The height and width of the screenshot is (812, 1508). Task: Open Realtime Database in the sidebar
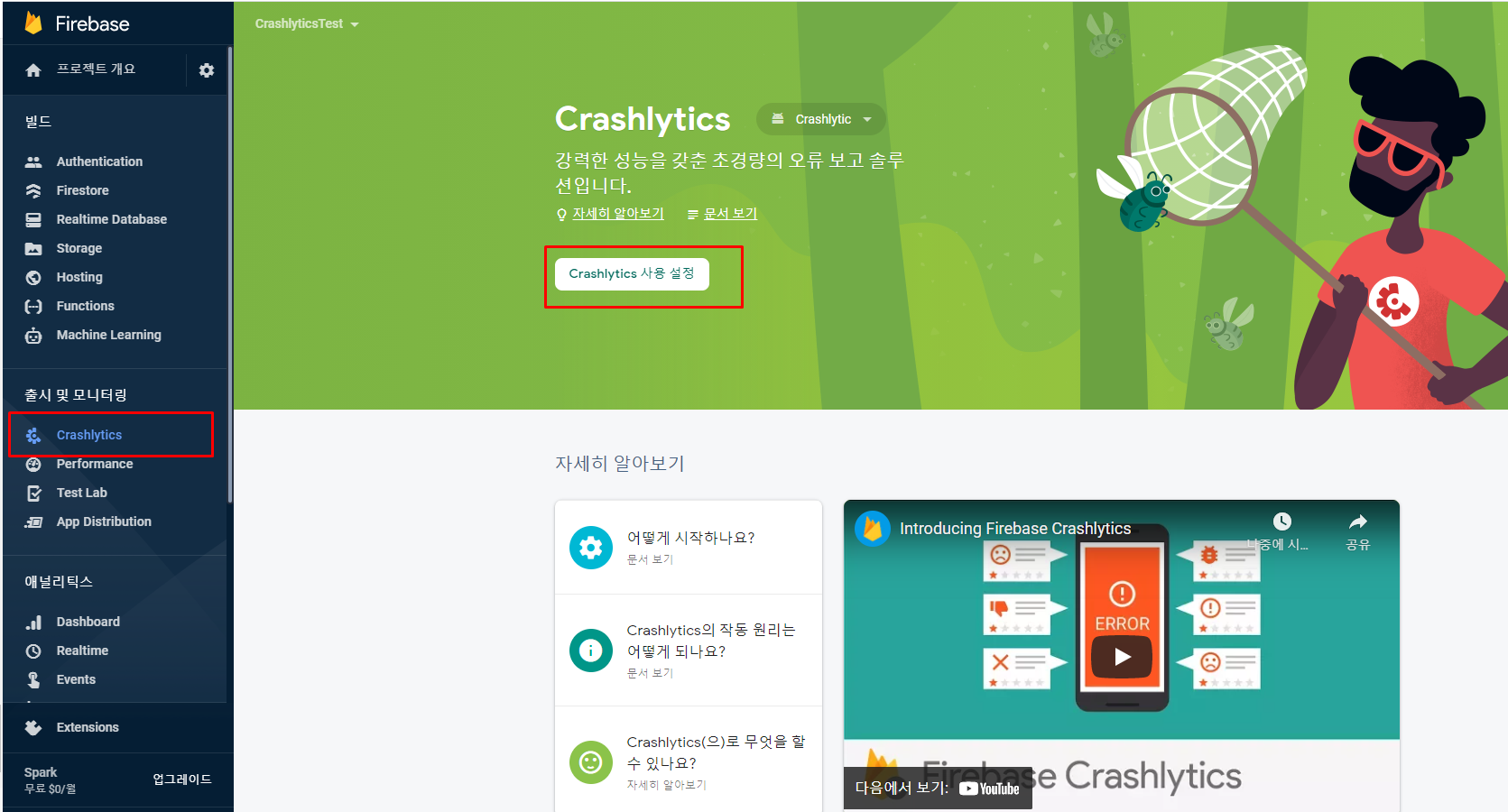tap(112, 220)
